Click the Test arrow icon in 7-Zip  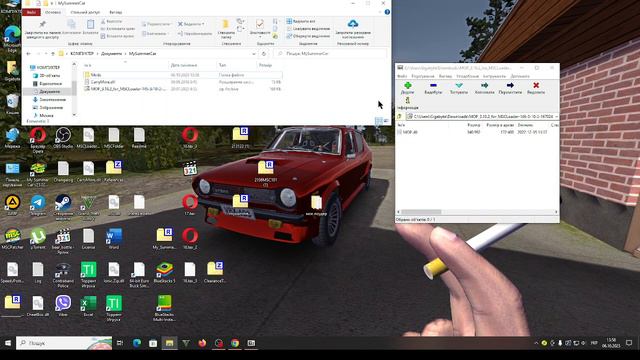click(459, 85)
